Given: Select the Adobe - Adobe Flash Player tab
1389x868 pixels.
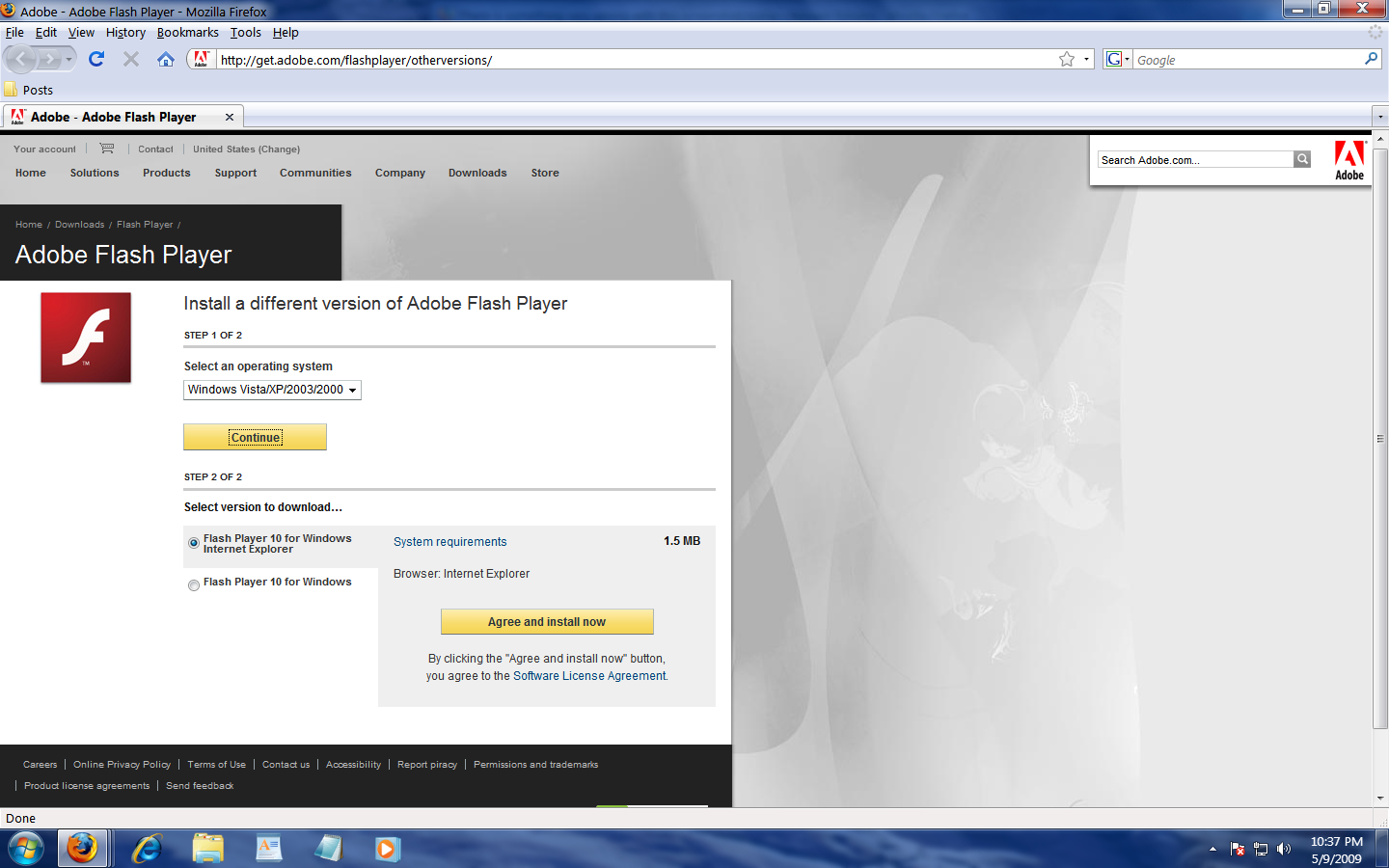Looking at the screenshot, I should tap(123, 117).
